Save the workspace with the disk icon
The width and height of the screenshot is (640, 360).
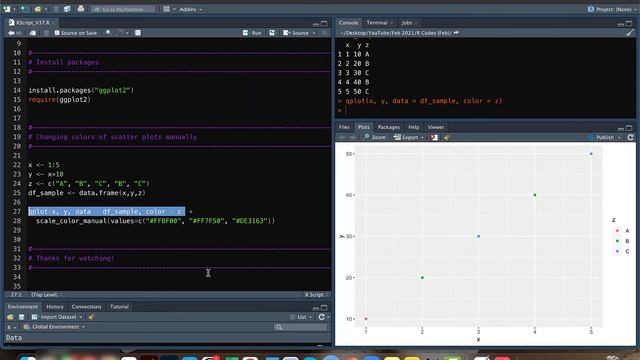click(22, 317)
